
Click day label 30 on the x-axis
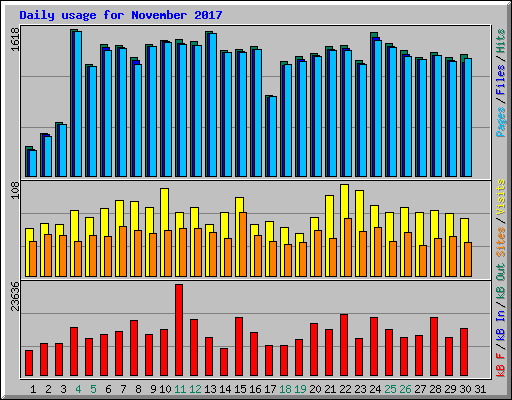coord(465,389)
